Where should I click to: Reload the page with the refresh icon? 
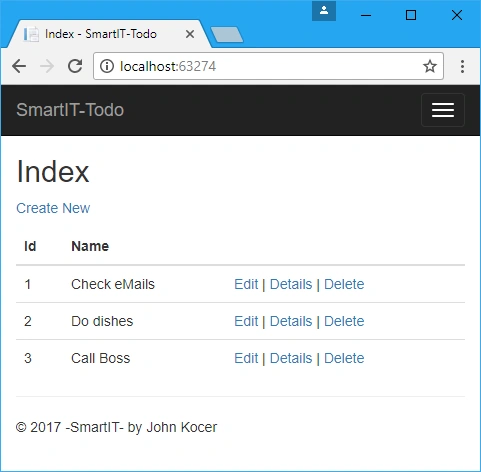click(x=75, y=66)
